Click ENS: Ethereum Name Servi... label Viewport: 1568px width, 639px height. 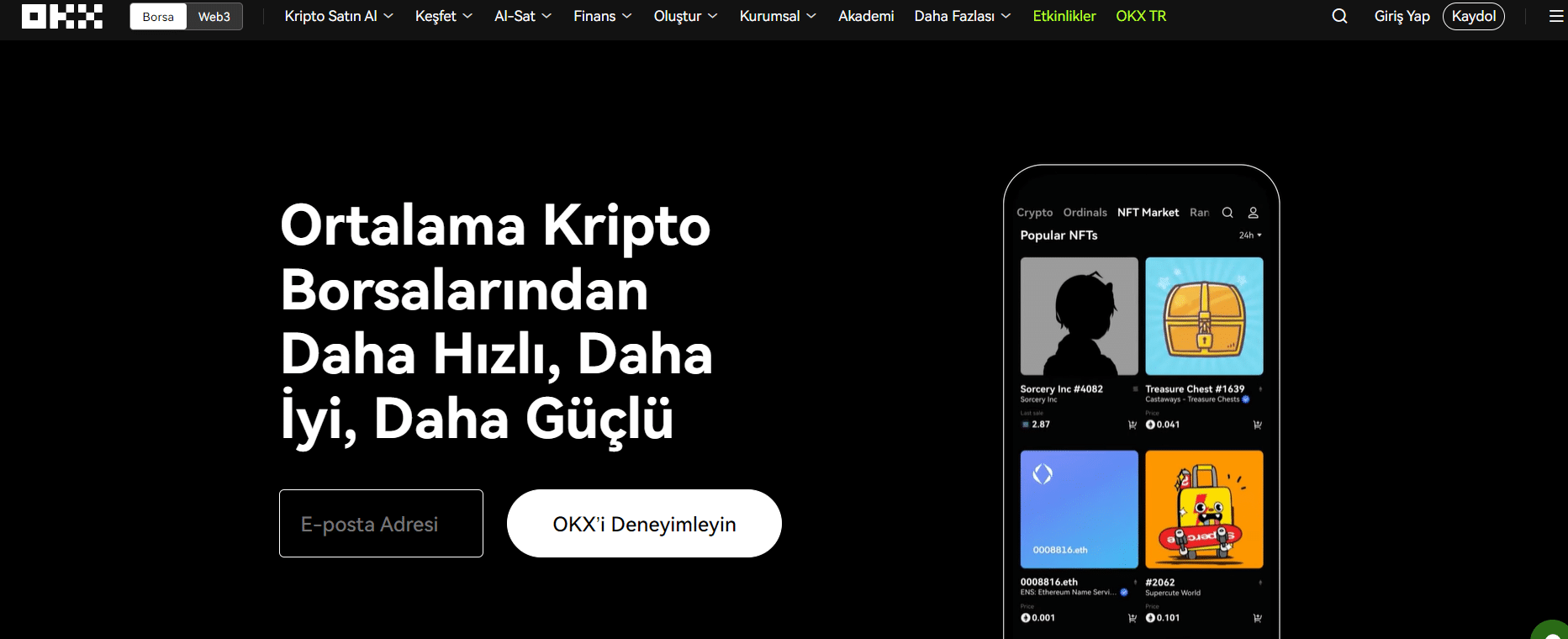tap(1068, 592)
